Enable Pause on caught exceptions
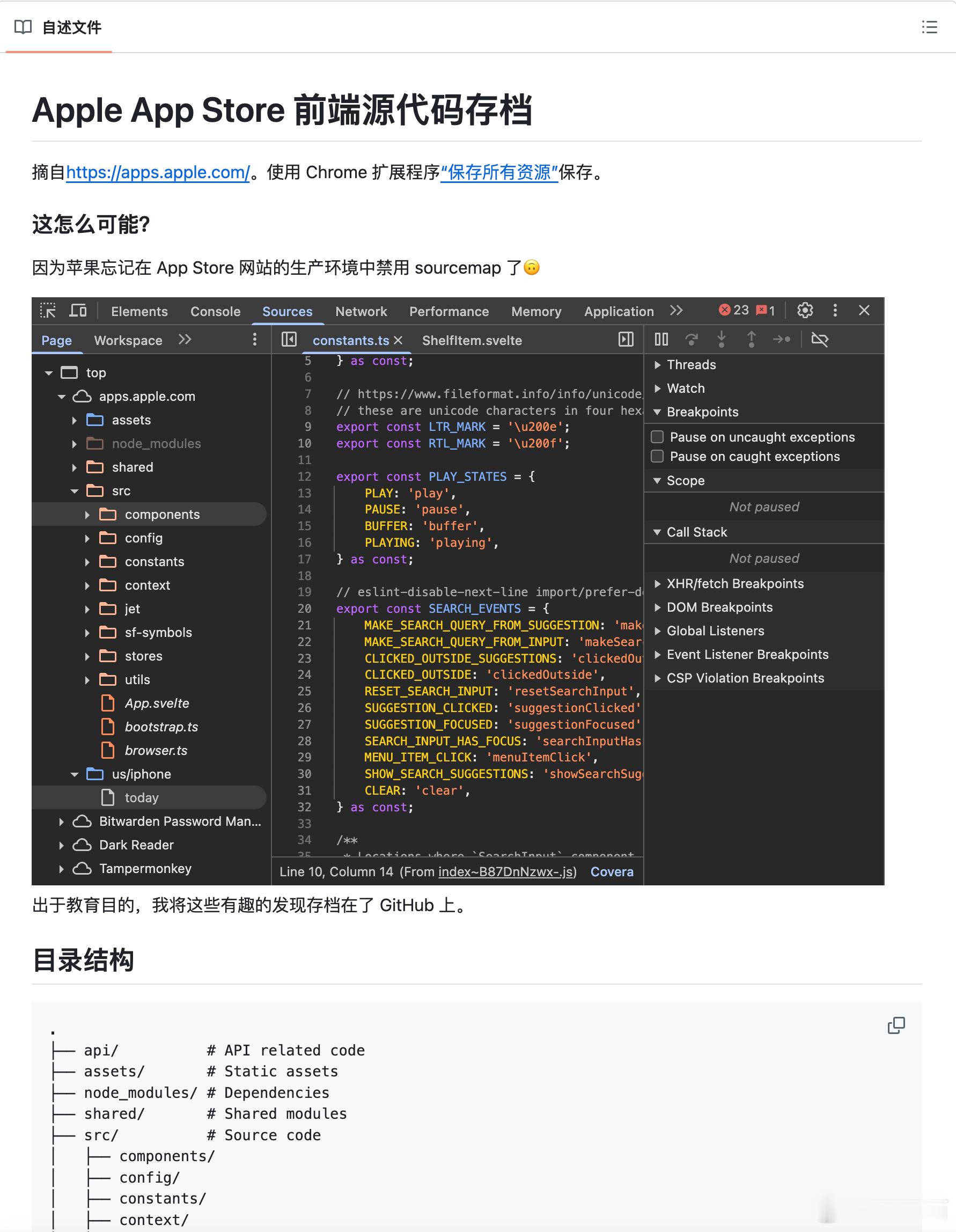This screenshot has height=1232, width=956. pyautogui.click(x=657, y=456)
